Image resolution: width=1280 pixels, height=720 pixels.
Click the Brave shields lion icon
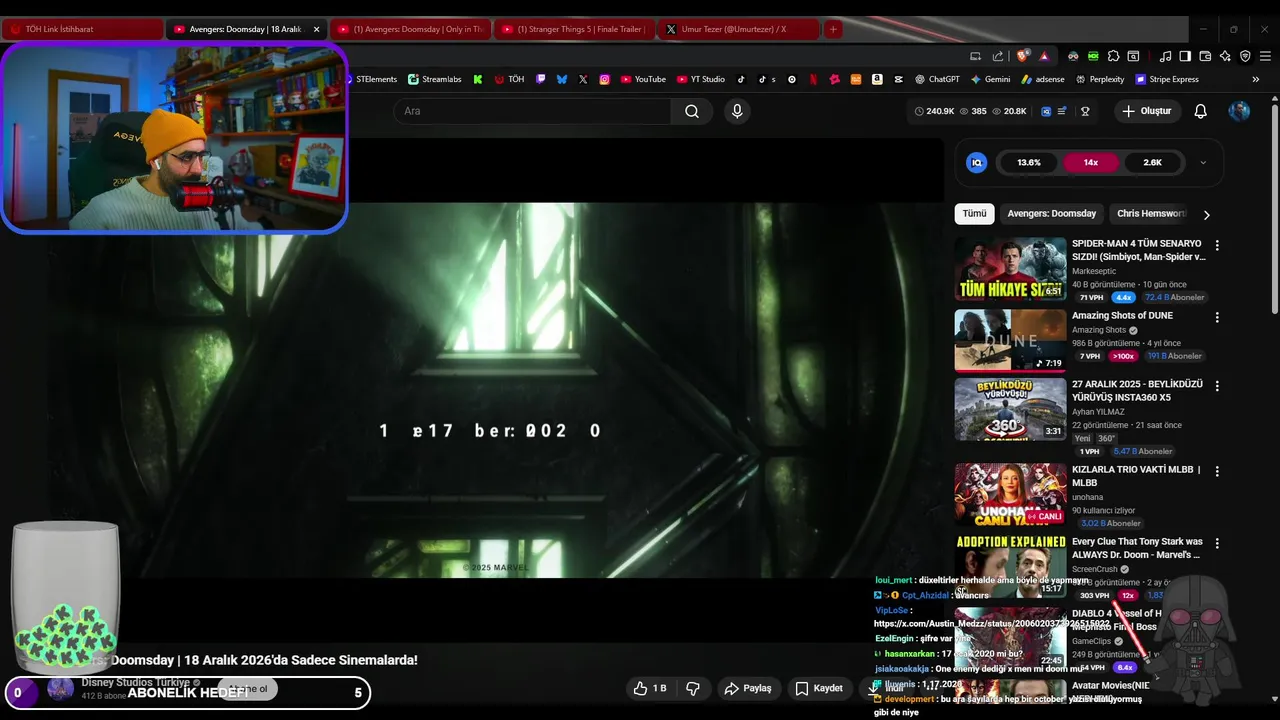[x=1022, y=56]
